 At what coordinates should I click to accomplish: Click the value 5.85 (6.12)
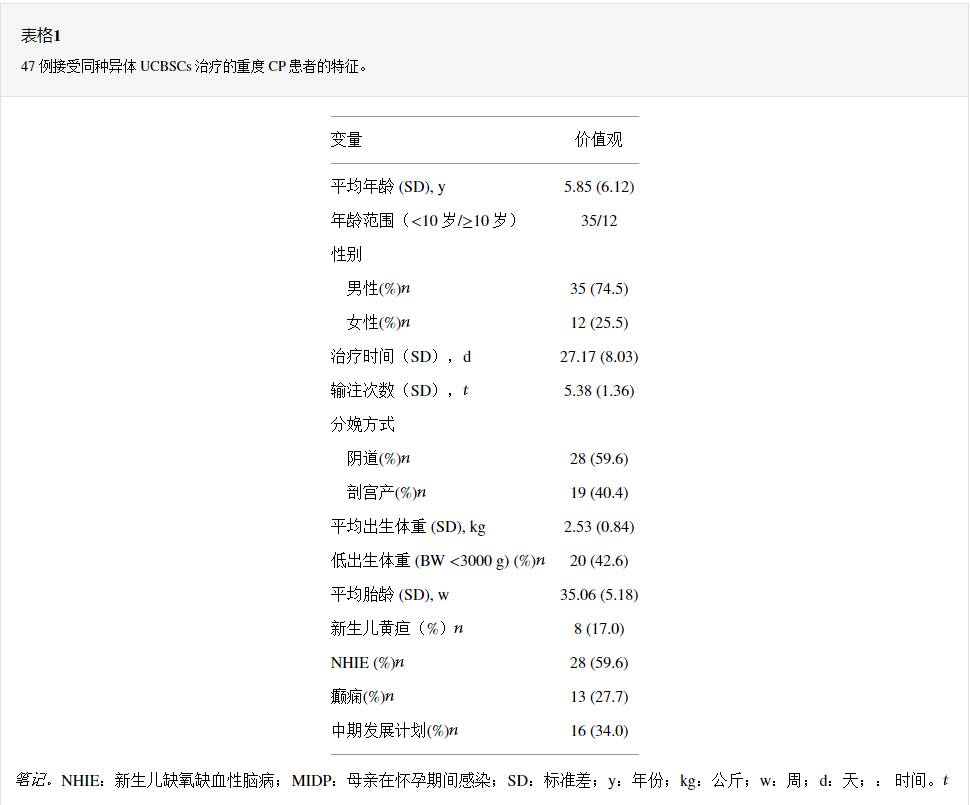pyautogui.click(x=598, y=187)
